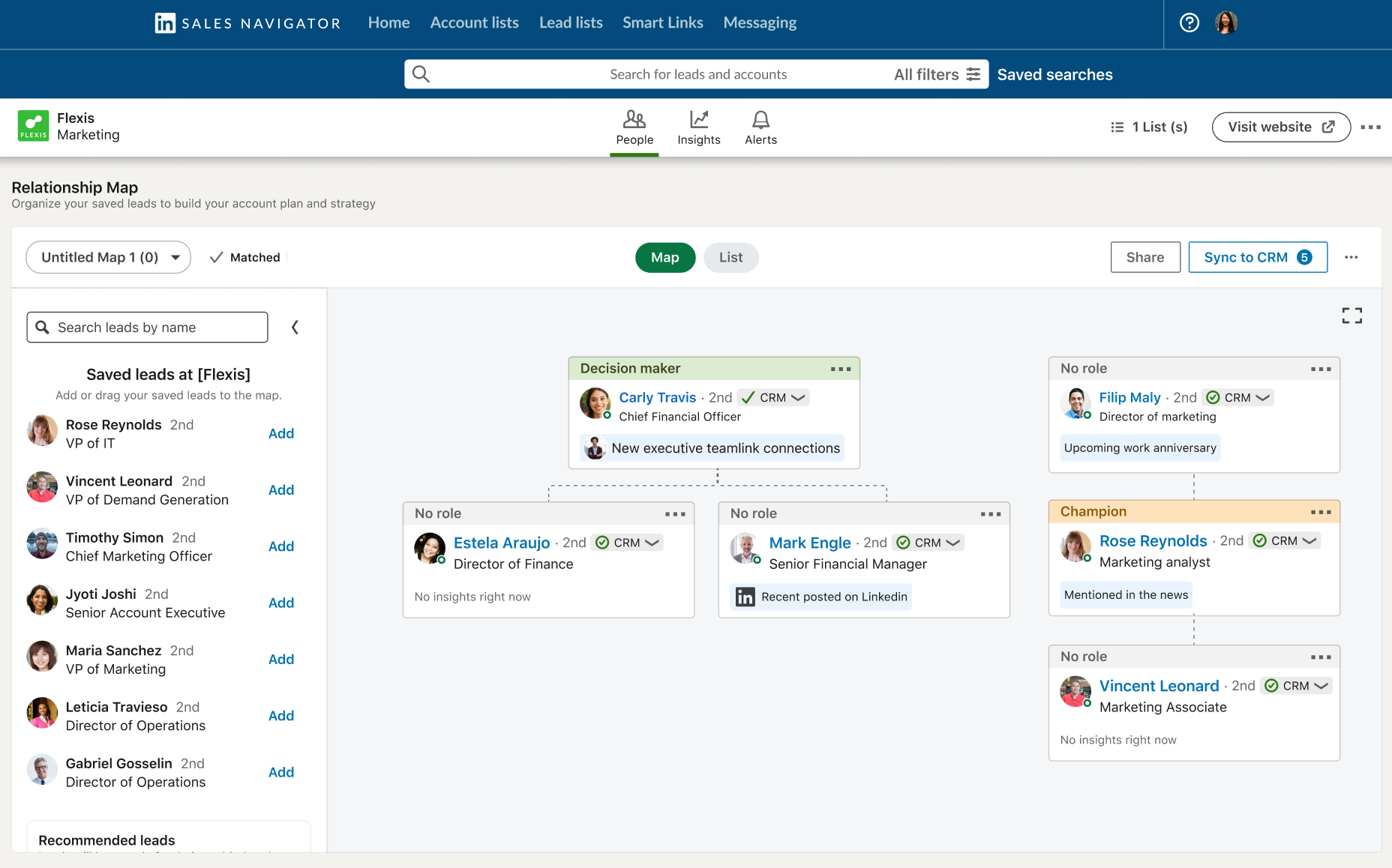
Task: Expand Estela Araujo CRM dropdown
Action: 627,543
